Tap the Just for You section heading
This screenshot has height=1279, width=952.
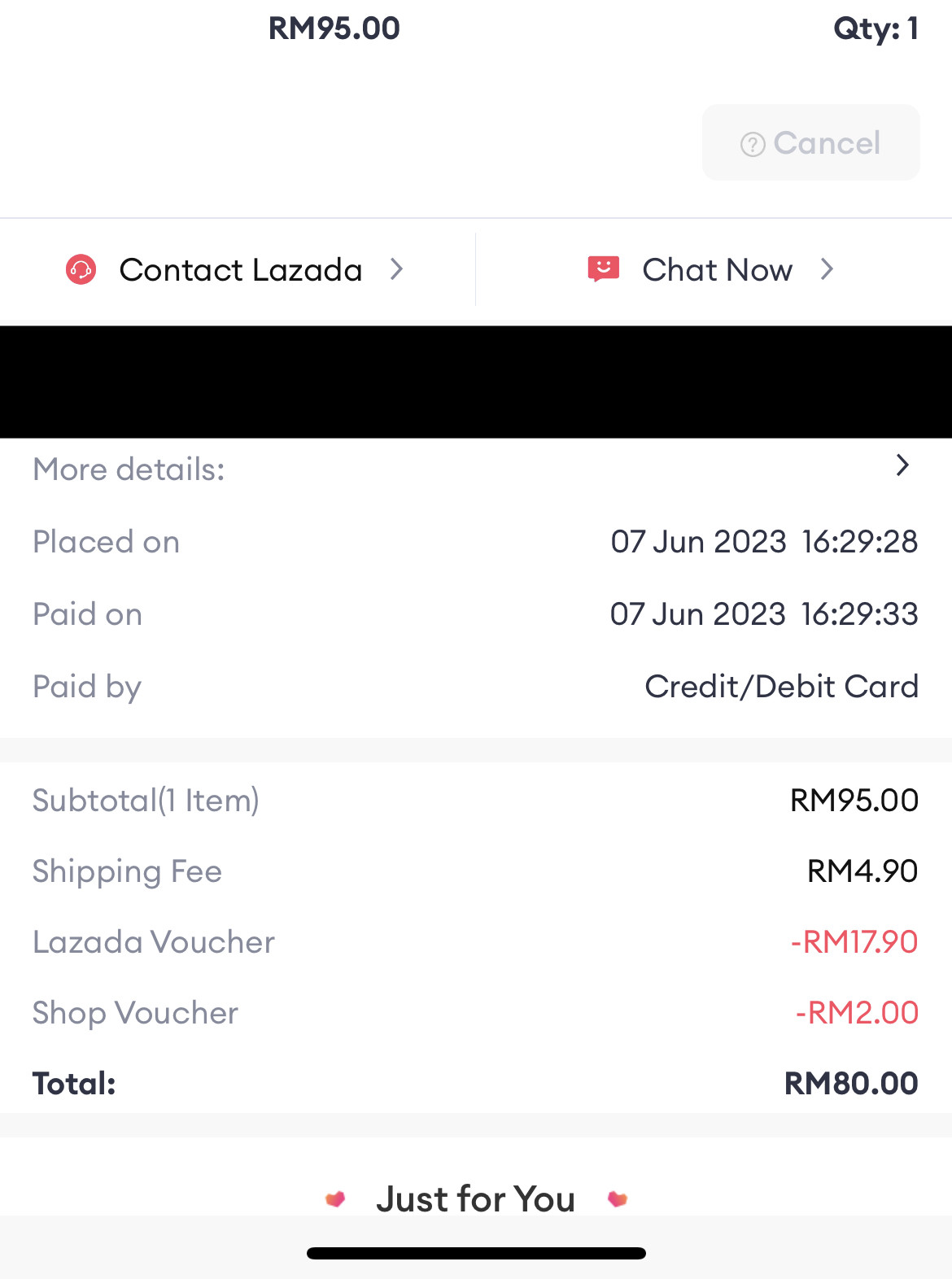[476, 1199]
